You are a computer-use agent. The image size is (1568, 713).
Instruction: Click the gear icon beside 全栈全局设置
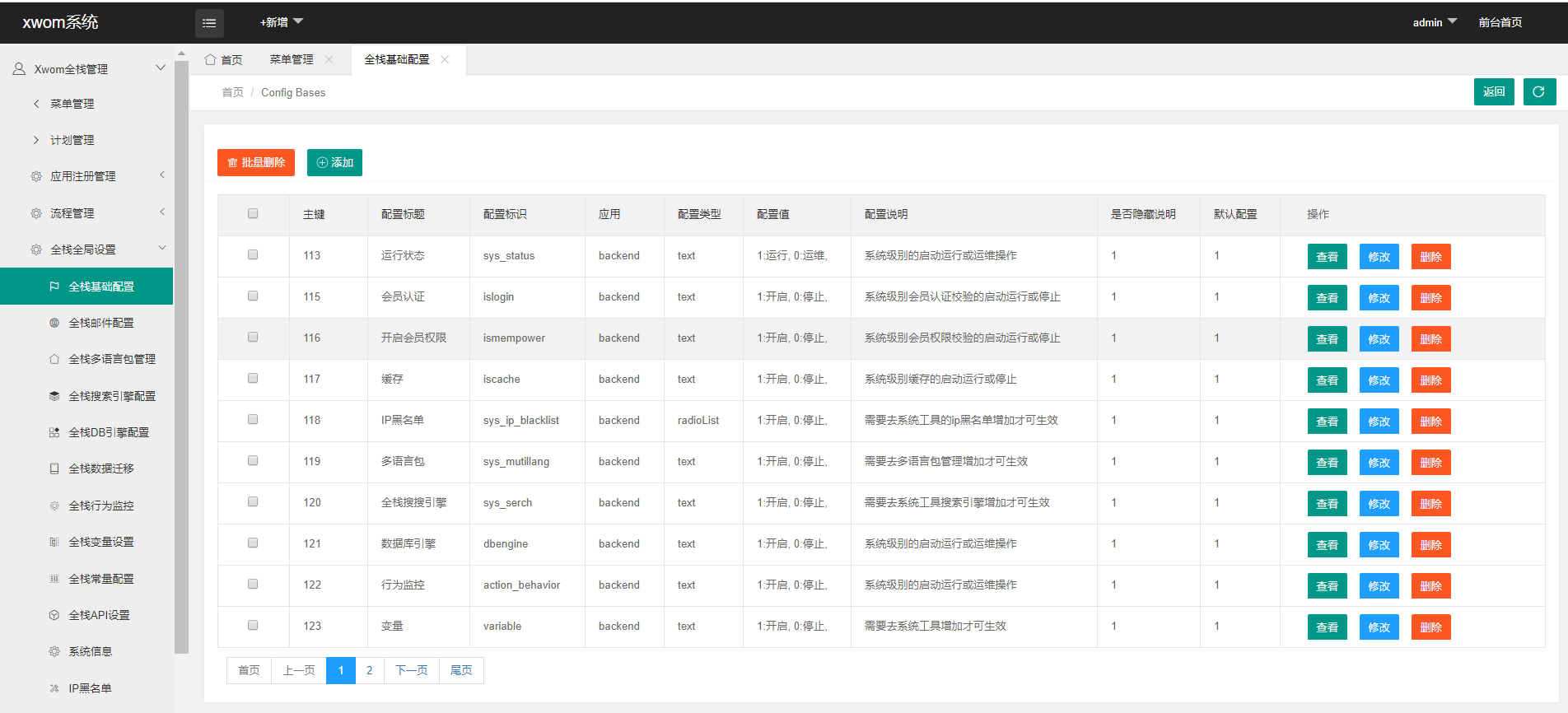36,249
